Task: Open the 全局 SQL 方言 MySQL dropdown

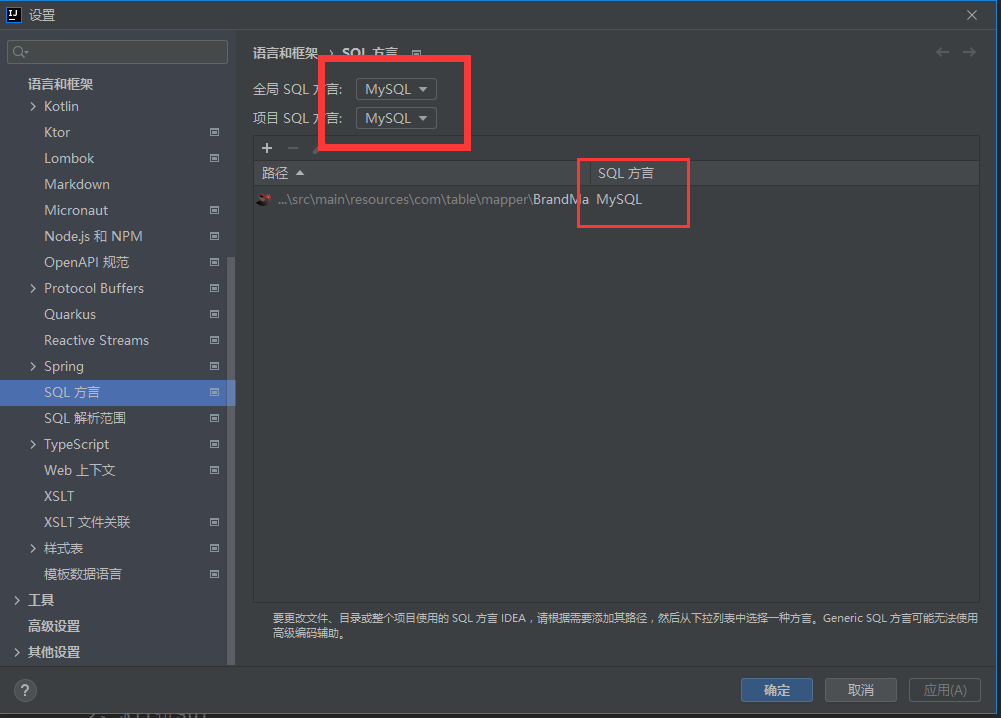Action: click(396, 89)
